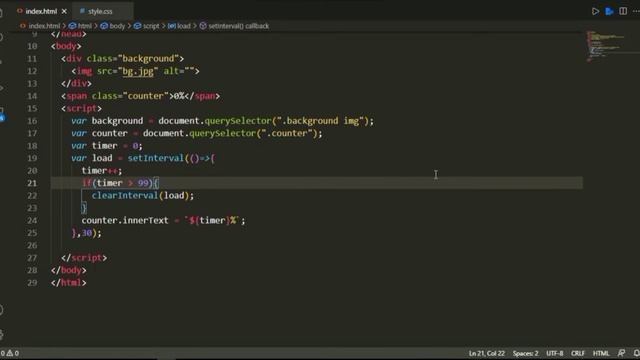Click line number 16 in the gutter
This screenshot has width=640, height=360.
coord(32,121)
